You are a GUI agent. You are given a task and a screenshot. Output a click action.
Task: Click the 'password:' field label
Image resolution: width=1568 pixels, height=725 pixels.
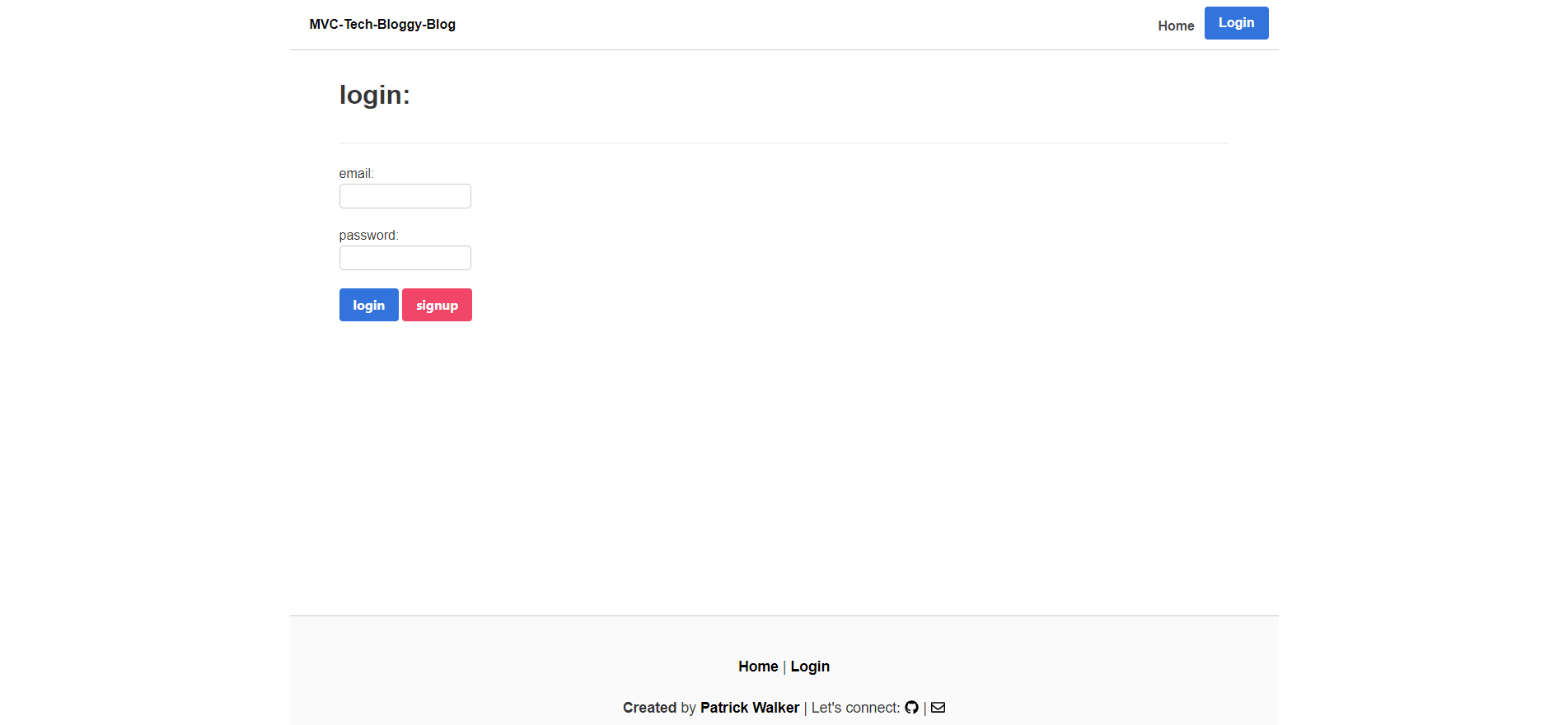point(368,236)
